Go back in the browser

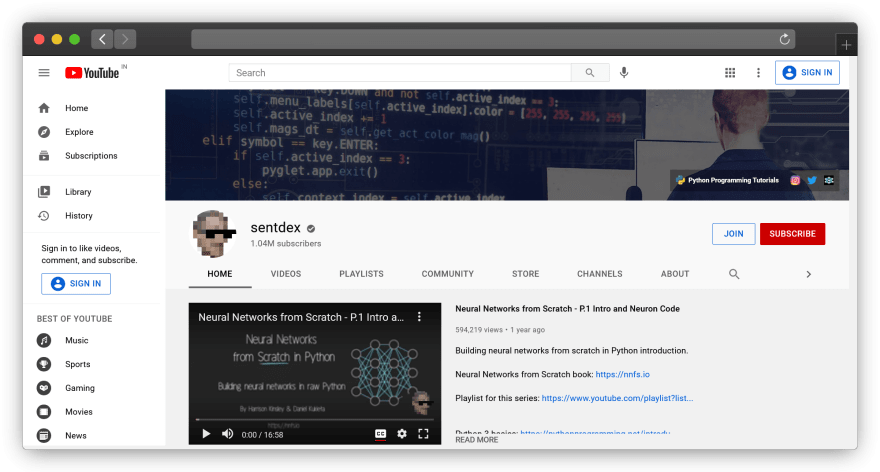102,39
